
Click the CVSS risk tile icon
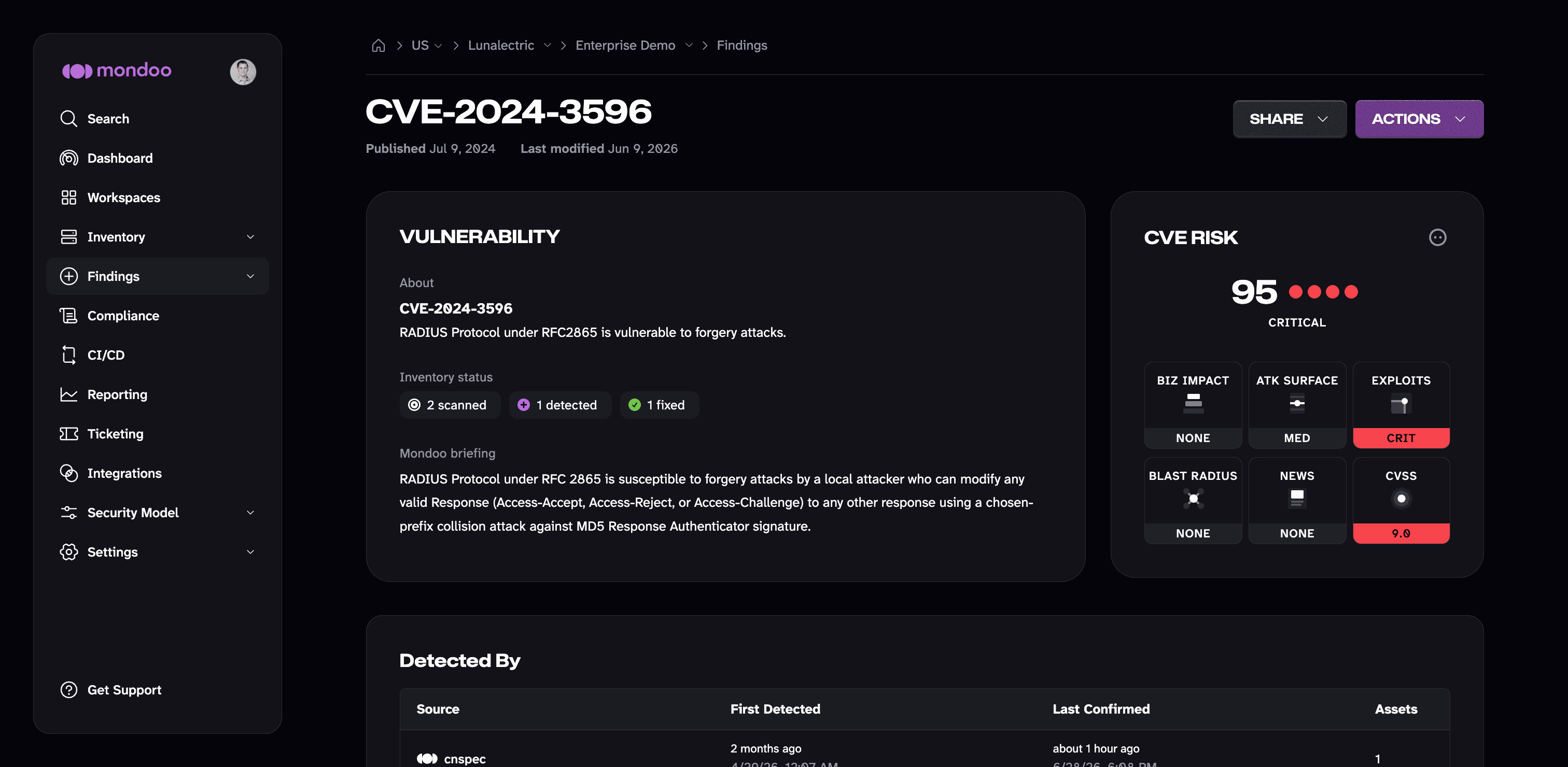click(x=1401, y=499)
